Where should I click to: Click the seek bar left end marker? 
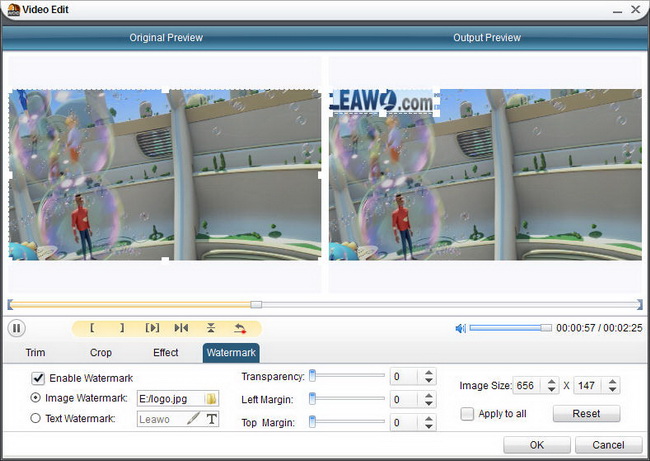pyautogui.click(x=10, y=305)
